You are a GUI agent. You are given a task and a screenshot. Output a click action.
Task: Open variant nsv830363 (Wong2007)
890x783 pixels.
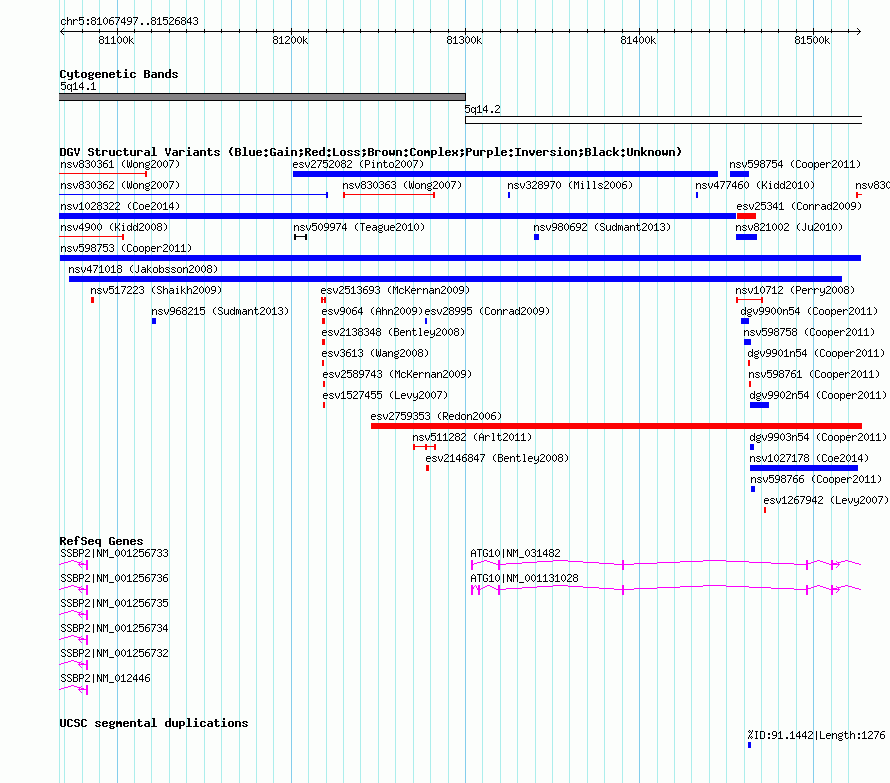click(x=402, y=185)
